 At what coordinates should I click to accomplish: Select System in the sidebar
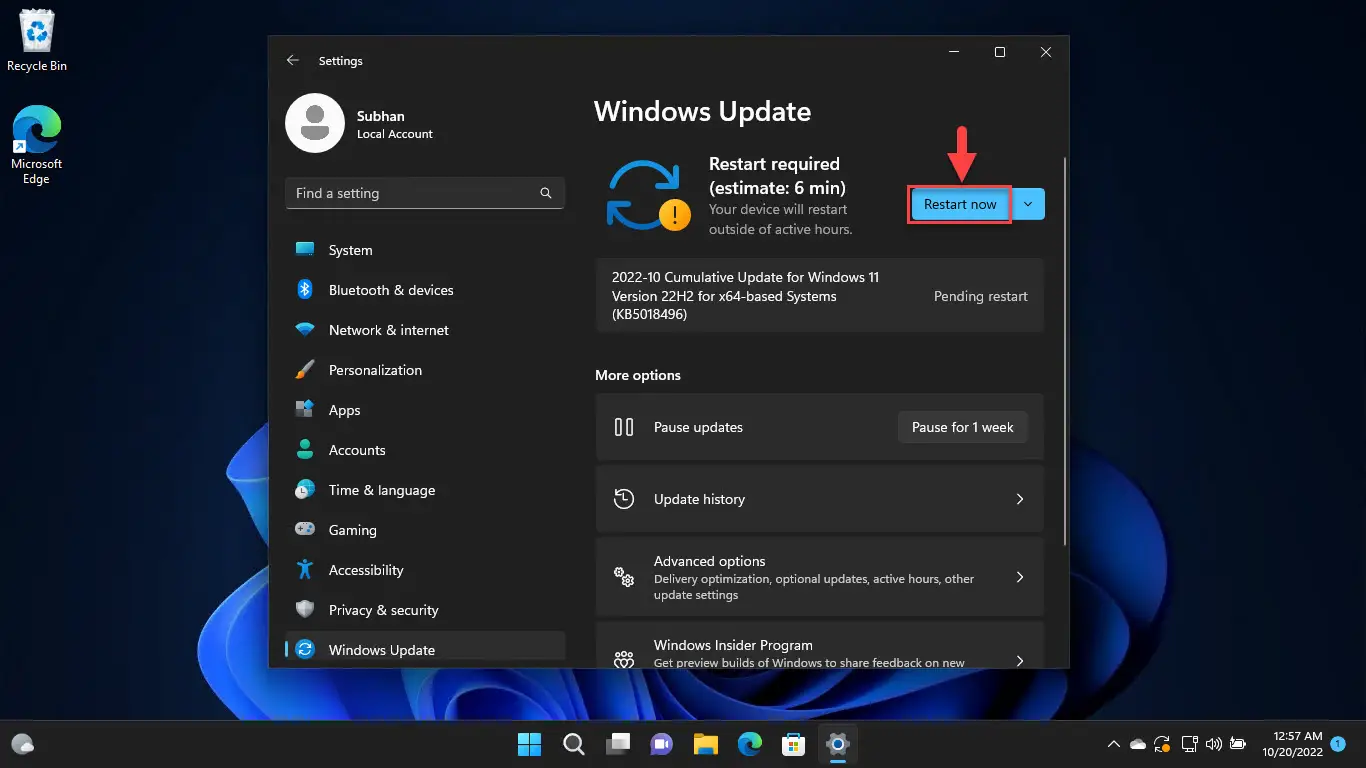point(425,250)
